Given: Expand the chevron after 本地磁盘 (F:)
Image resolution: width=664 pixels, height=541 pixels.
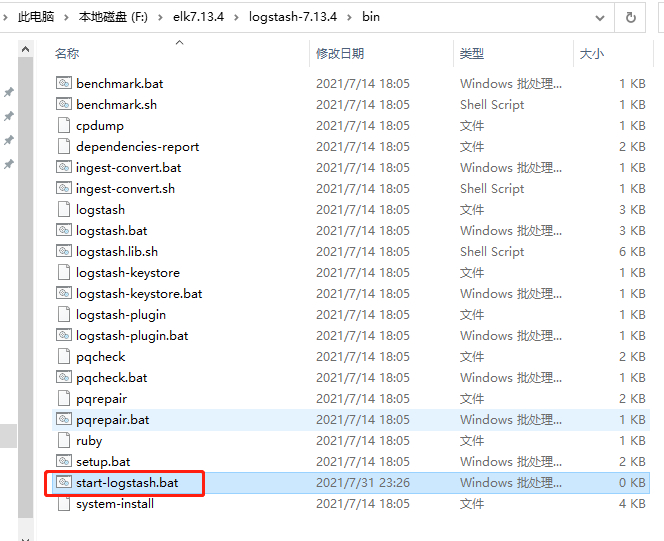Looking at the screenshot, I should point(160,17).
